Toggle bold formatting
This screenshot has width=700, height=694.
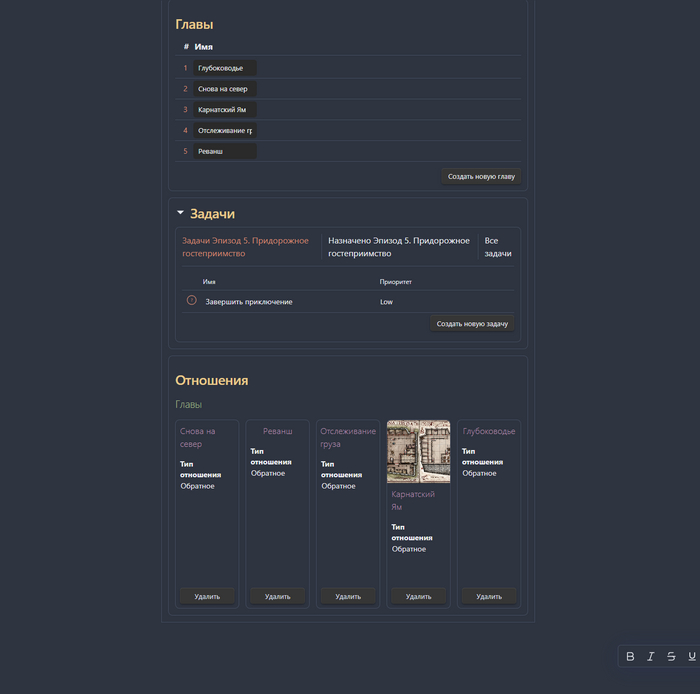(630, 656)
